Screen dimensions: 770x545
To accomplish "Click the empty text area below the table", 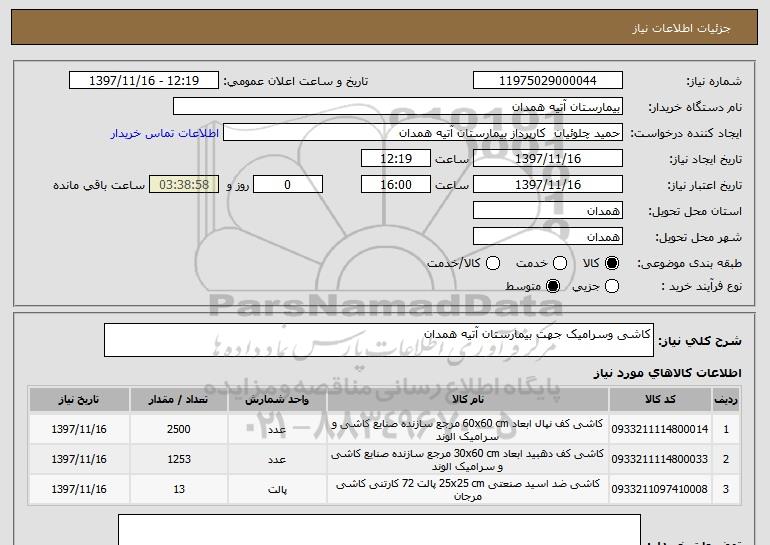I will pos(379,530).
